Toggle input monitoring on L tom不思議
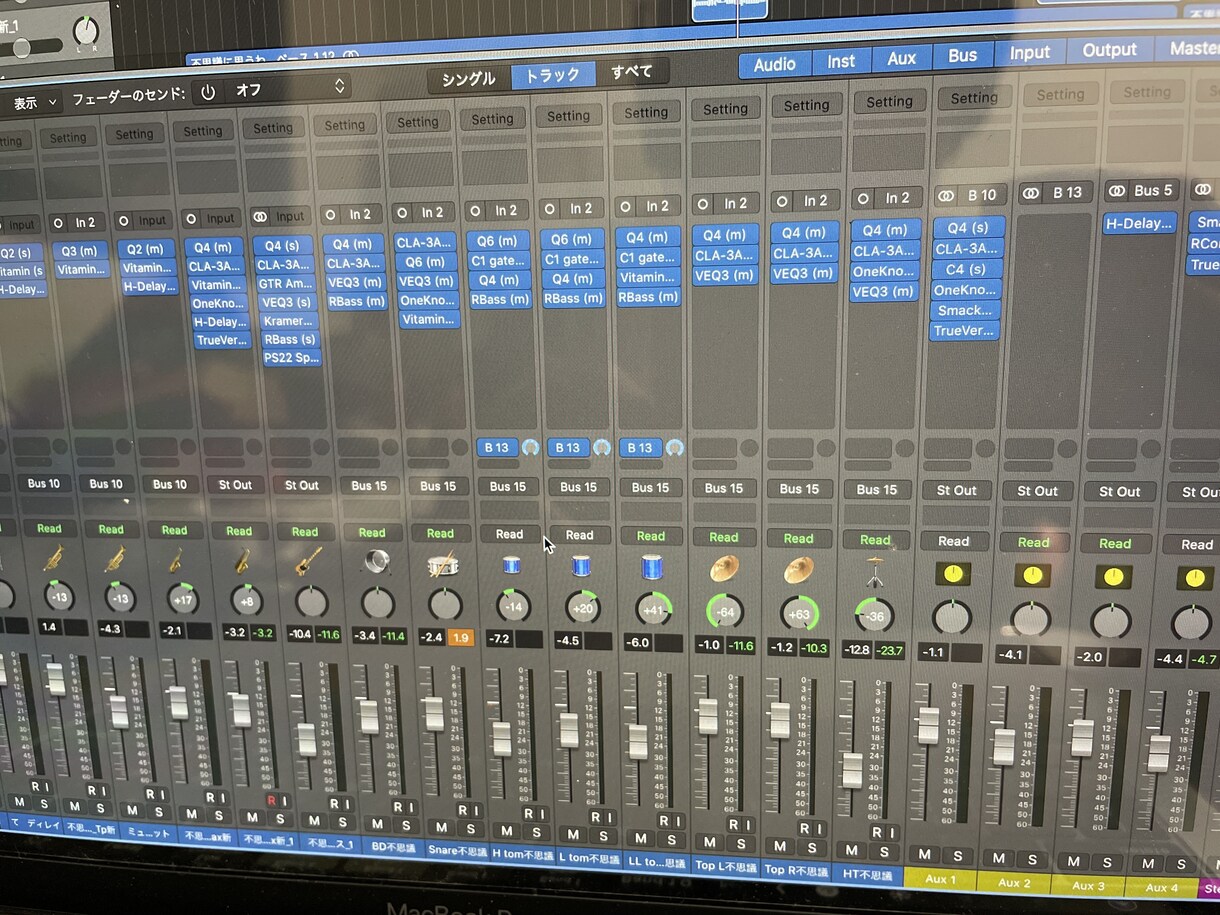This screenshot has width=1220, height=915. tap(612, 816)
